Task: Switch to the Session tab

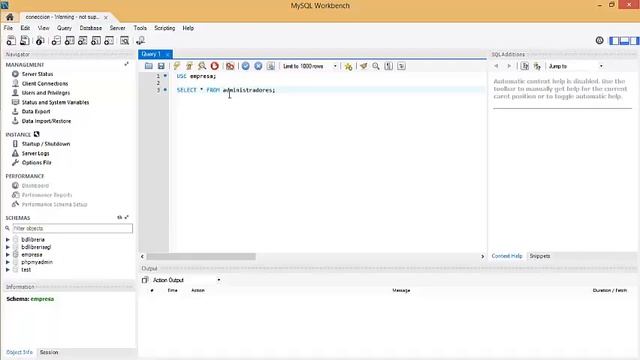Action: click(x=49, y=352)
